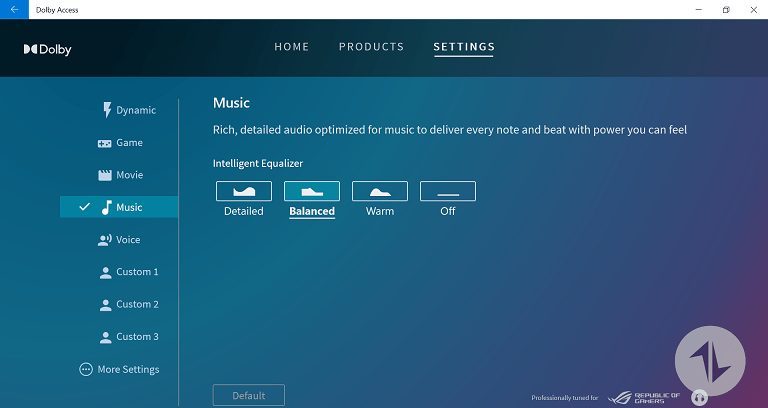Click the headphones icon at bottom right
Image resolution: width=768 pixels, height=408 pixels.
[700, 397]
